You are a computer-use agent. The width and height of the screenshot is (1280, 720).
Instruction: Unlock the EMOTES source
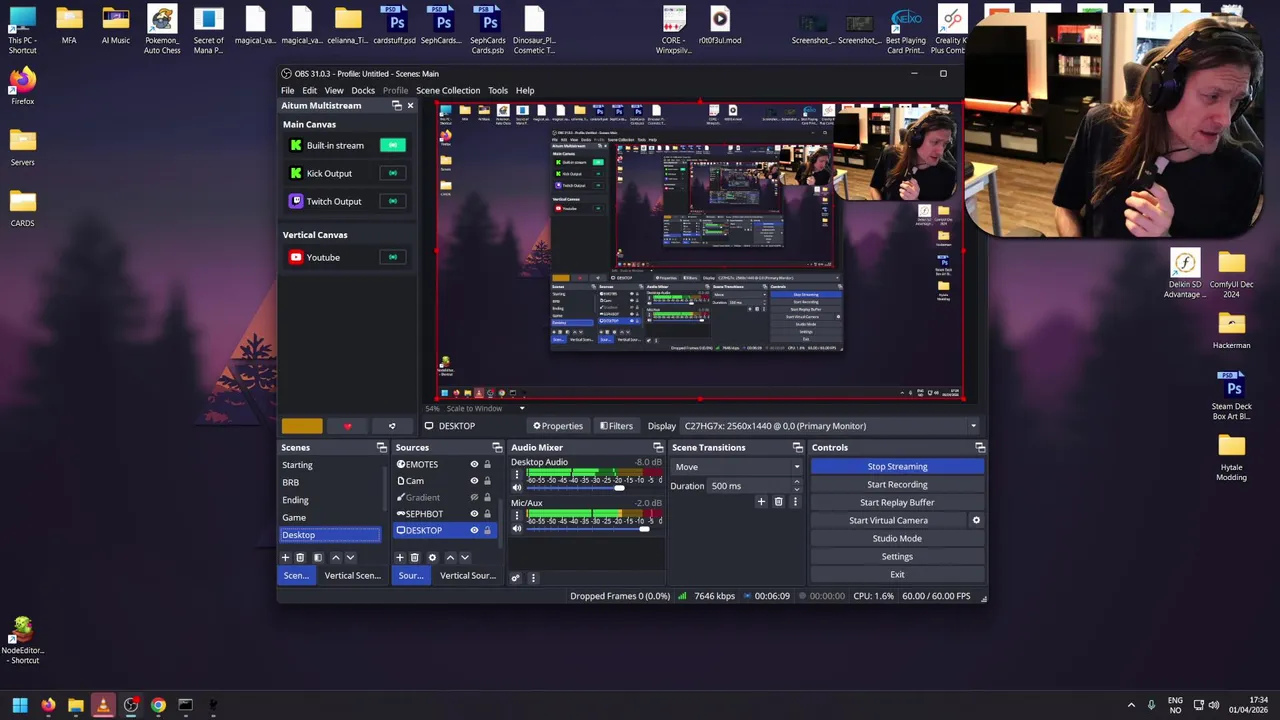[487, 464]
